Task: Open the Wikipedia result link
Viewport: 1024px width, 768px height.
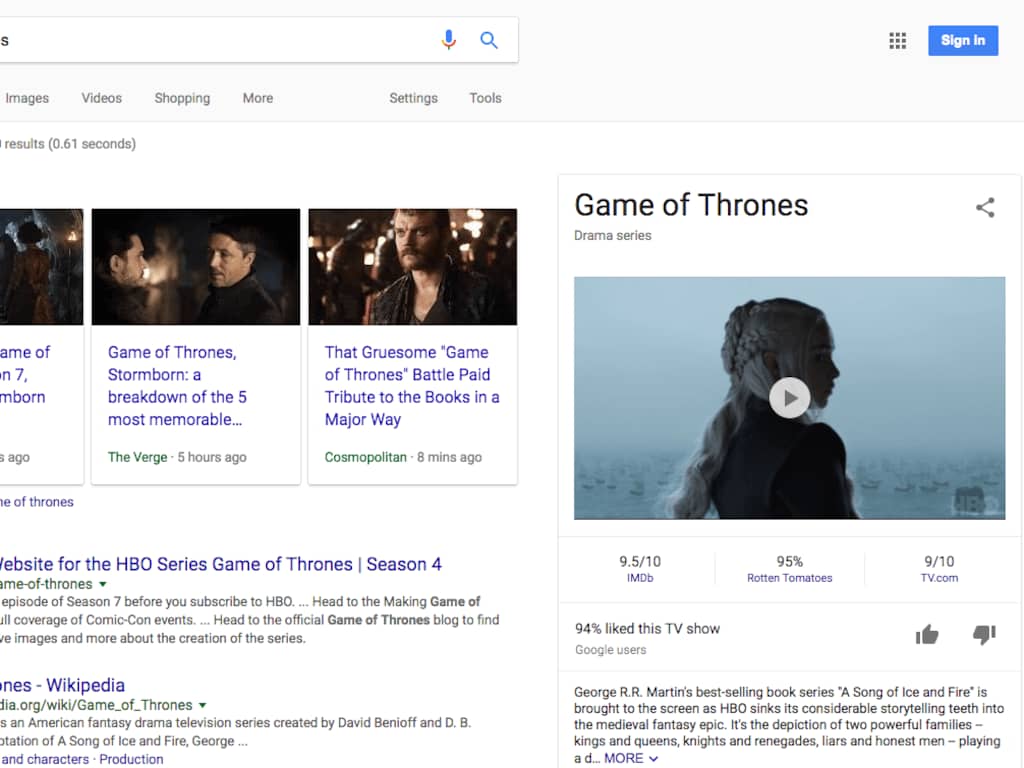Action: click(x=62, y=685)
